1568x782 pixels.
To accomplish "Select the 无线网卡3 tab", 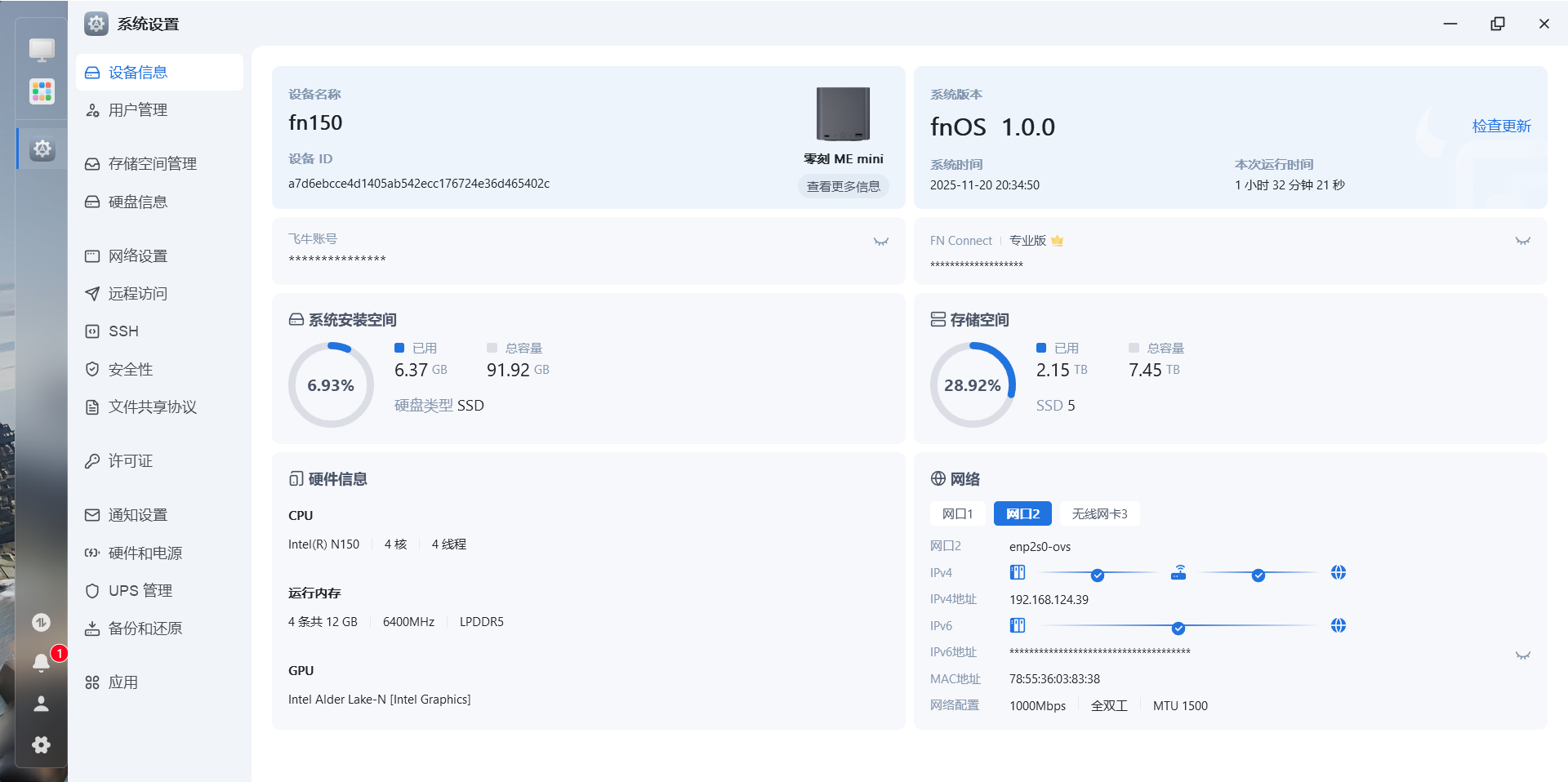I will [1099, 513].
